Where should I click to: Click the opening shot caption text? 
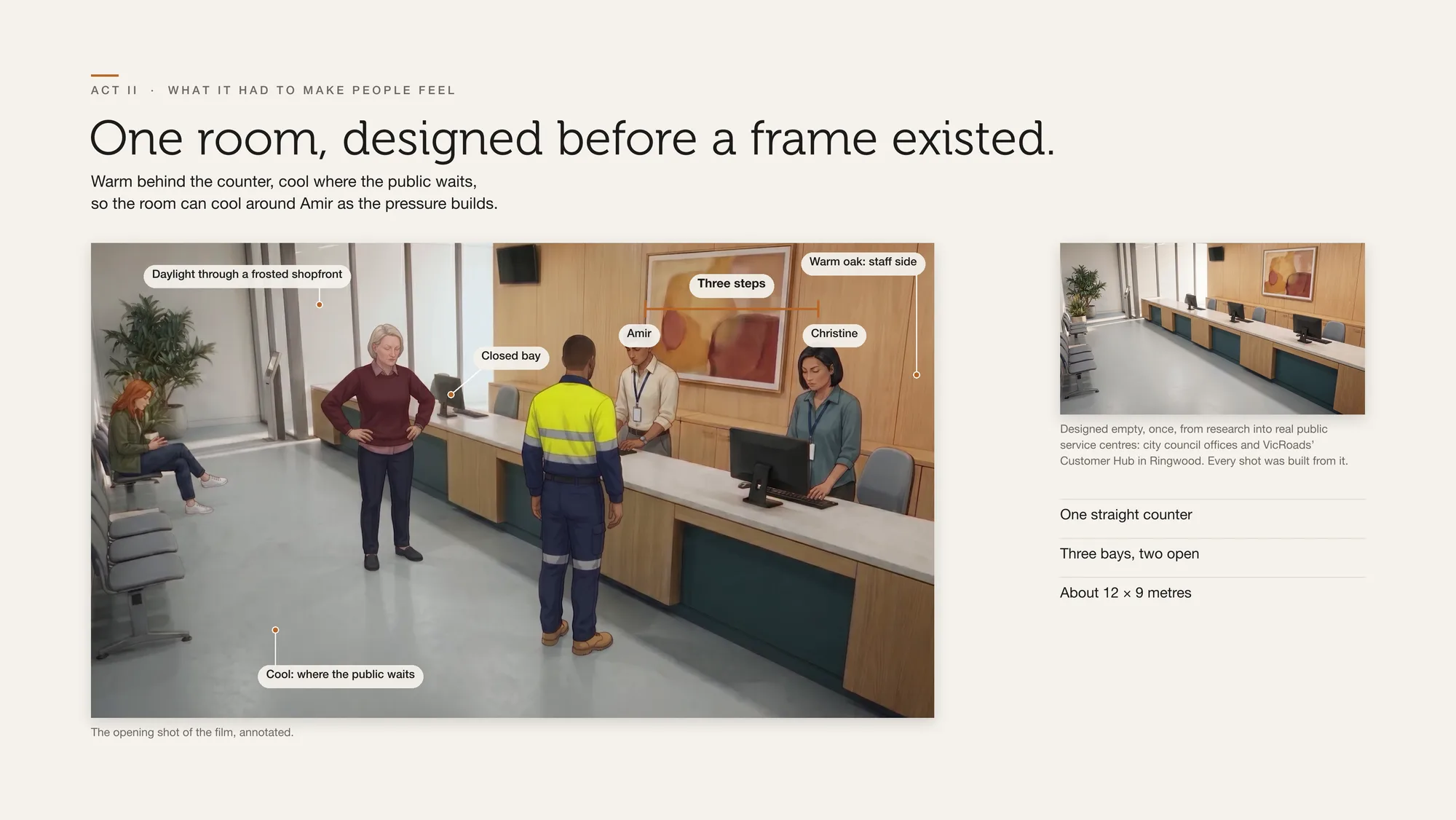192,733
